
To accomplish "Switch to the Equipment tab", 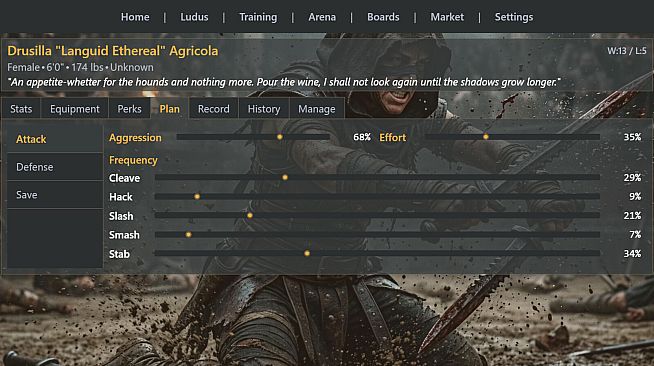I will tap(75, 109).
